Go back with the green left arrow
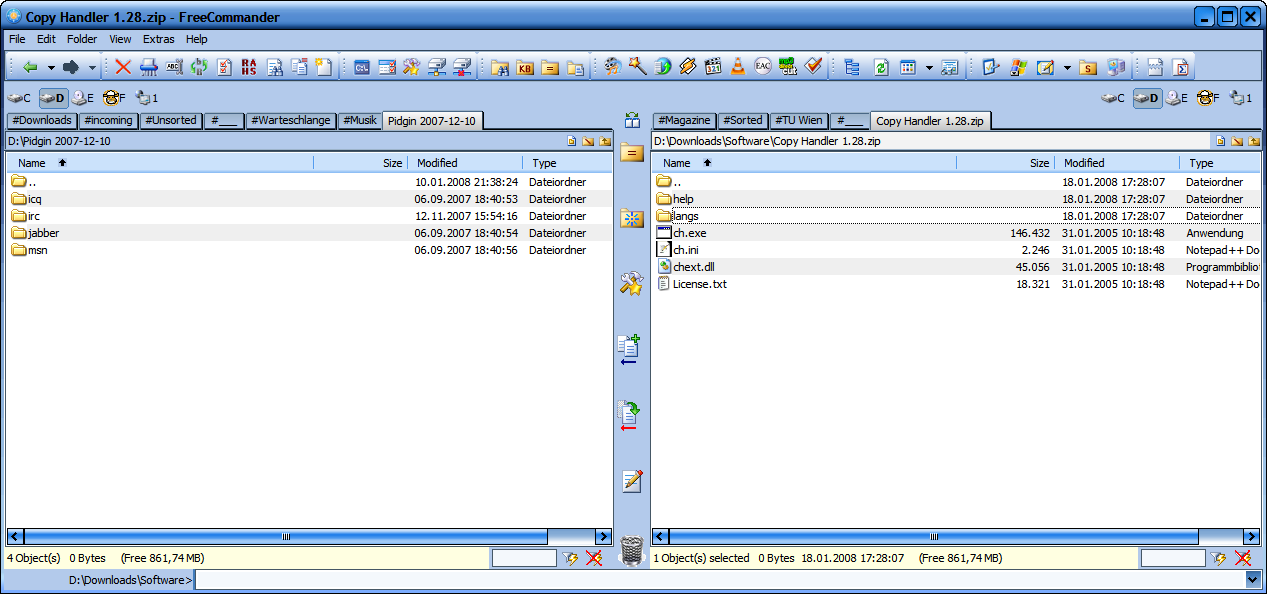 pyautogui.click(x=30, y=67)
